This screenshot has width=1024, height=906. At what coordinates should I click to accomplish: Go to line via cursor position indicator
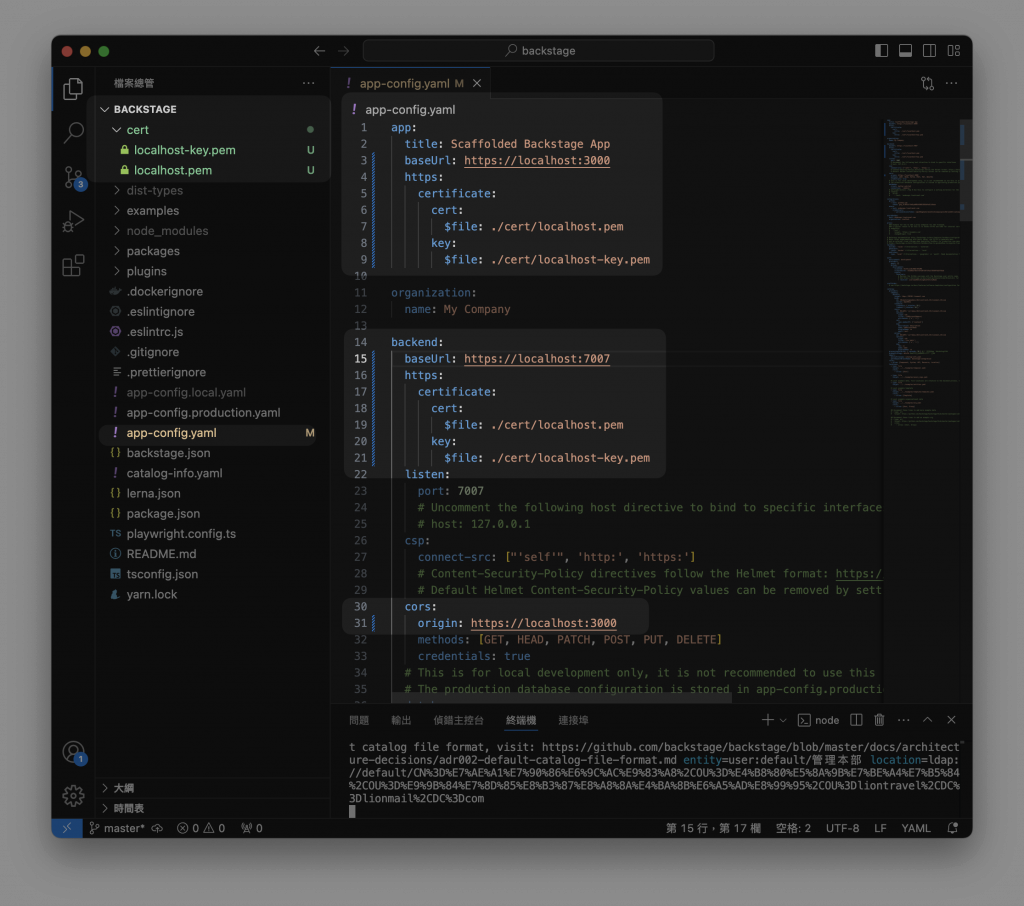tap(713, 828)
